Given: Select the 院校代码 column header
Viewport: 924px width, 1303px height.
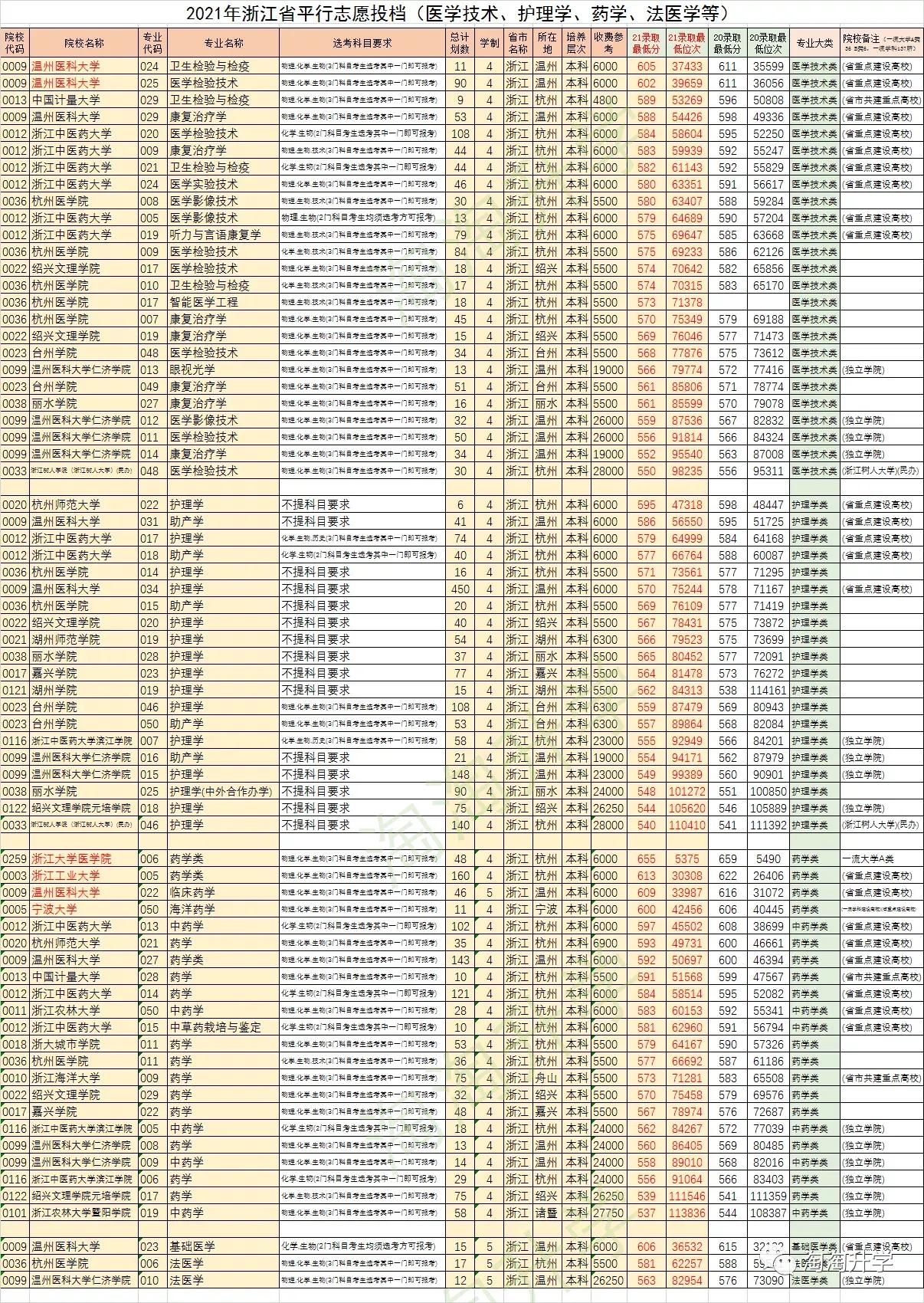Looking at the screenshot, I should (x=15, y=43).
